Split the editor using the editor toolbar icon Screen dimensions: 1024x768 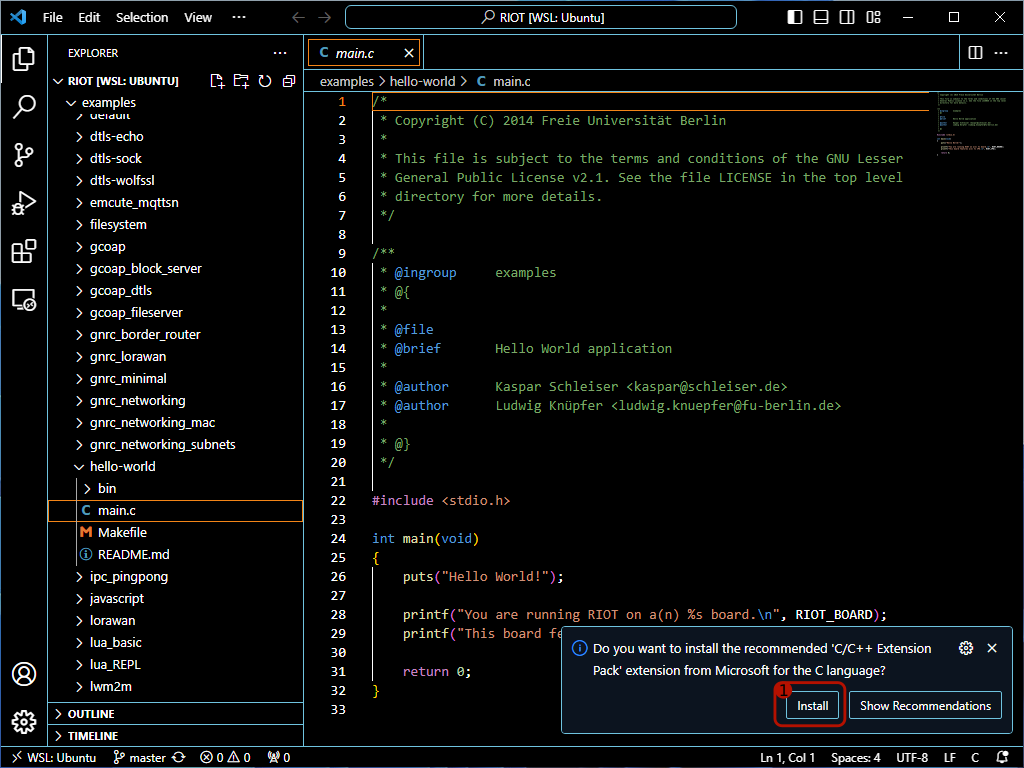(976, 52)
